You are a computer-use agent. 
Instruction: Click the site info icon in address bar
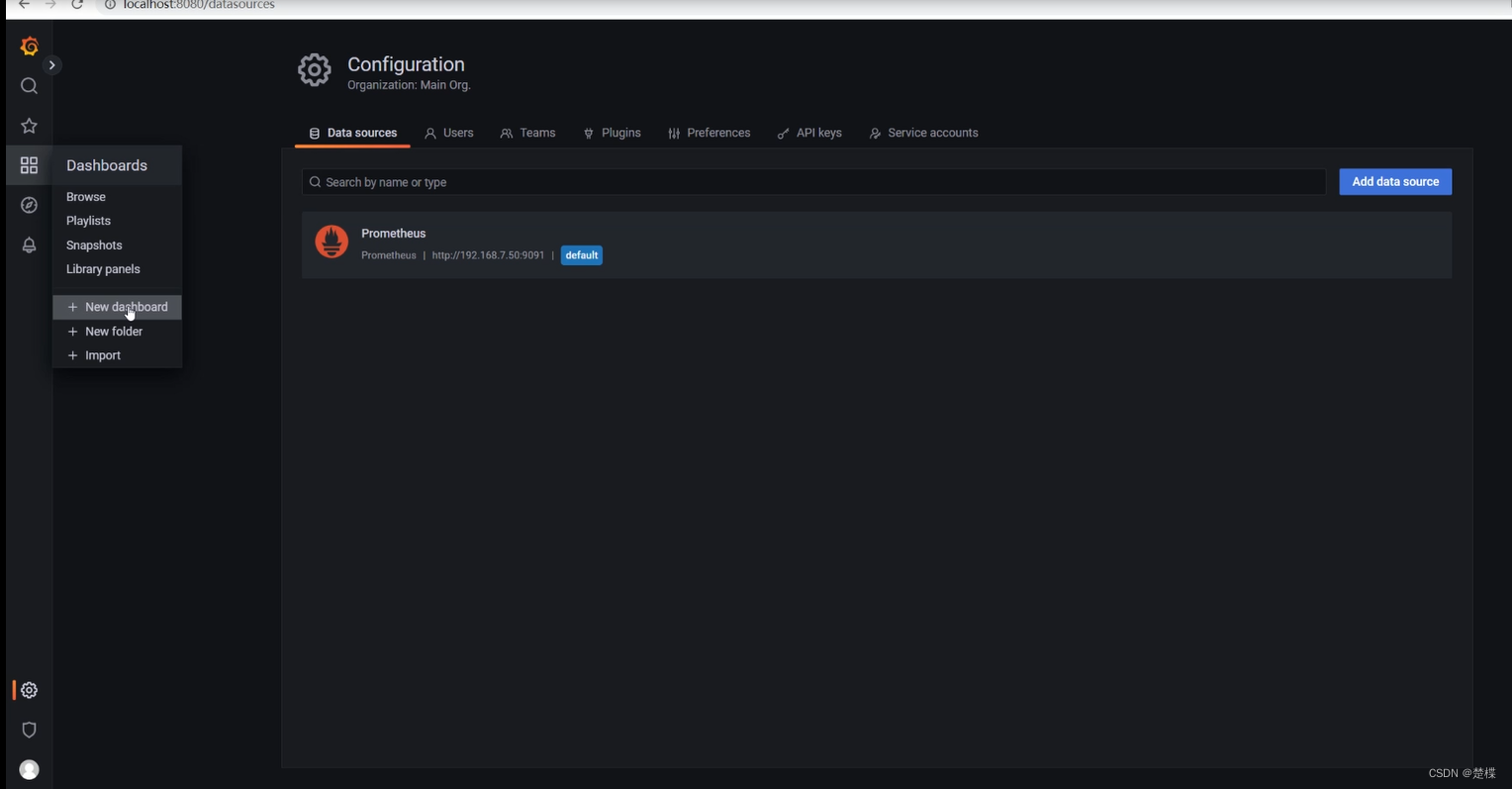pyautogui.click(x=110, y=5)
